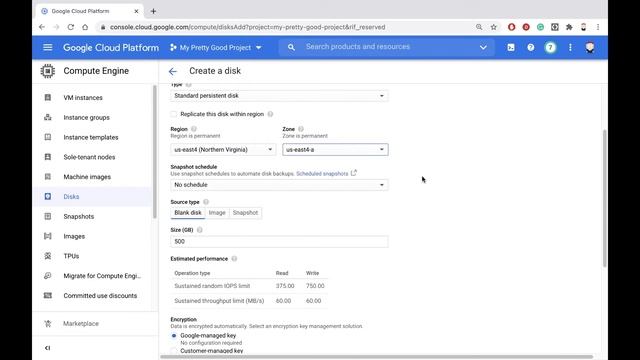
Task: Show help icon next to Size (GB)
Action: [200, 230]
